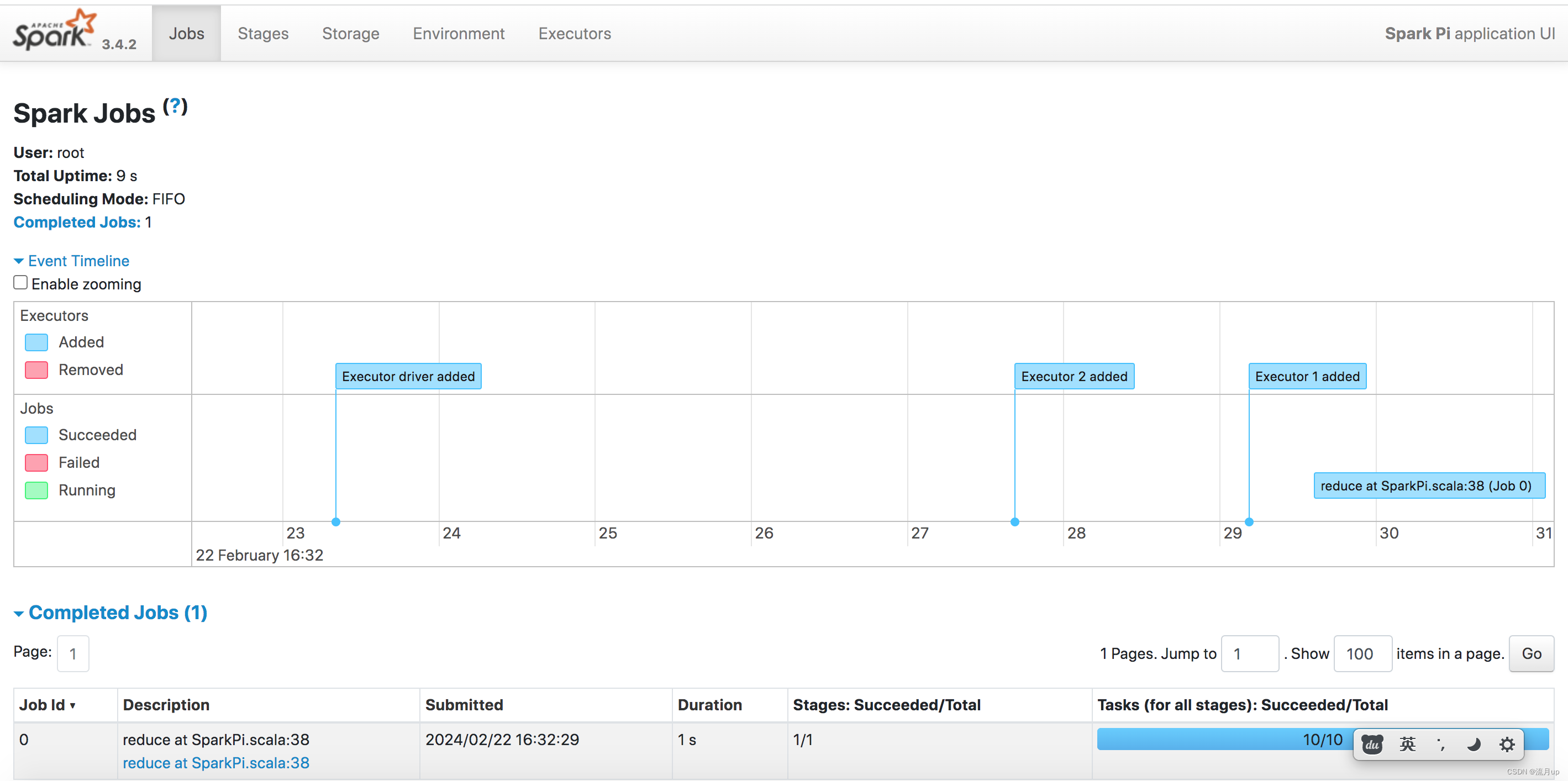Click the version number 3.4.2

pos(119,44)
